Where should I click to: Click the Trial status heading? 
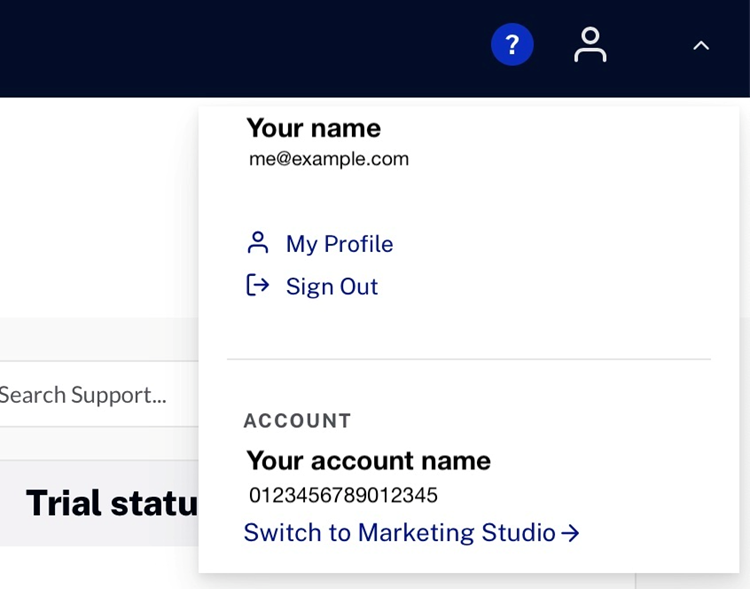[x=112, y=503]
